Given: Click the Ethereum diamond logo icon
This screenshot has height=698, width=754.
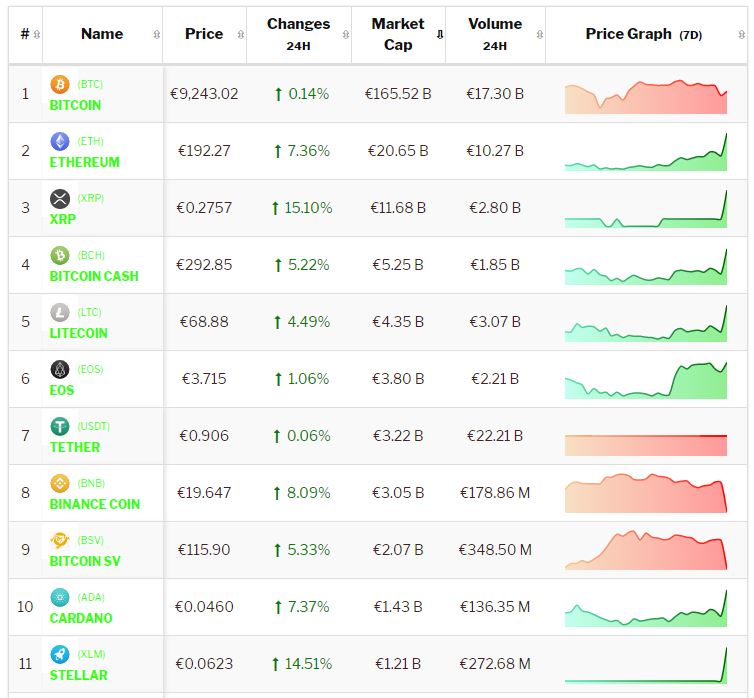Looking at the screenshot, I should (60, 141).
